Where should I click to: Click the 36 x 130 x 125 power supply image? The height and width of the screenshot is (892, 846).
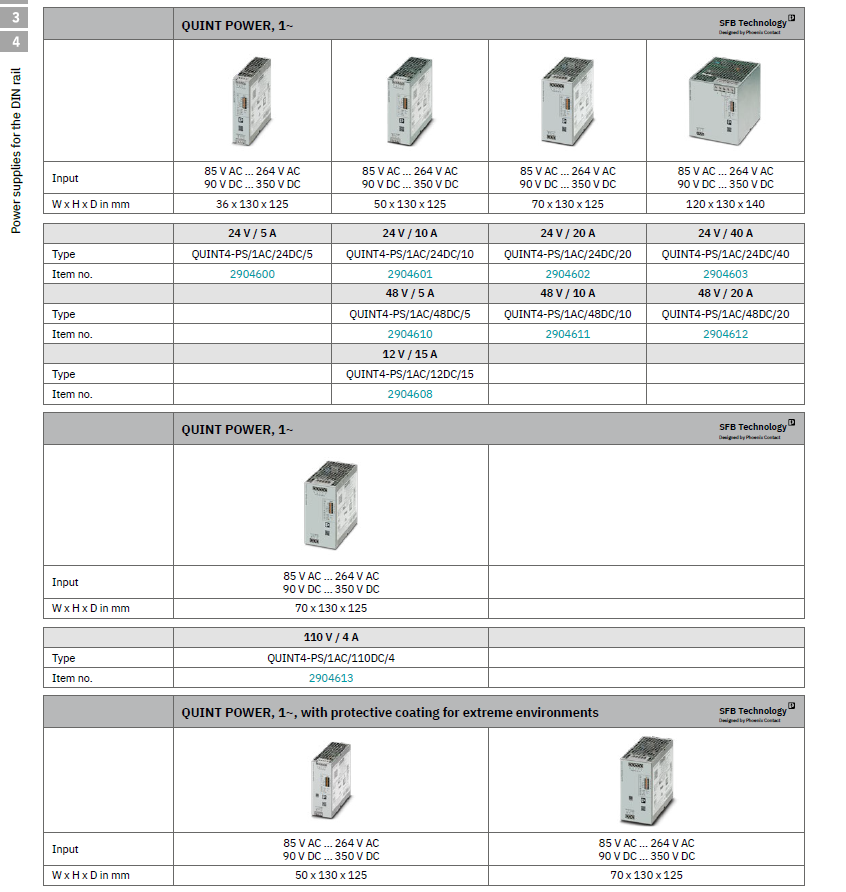pos(252,101)
